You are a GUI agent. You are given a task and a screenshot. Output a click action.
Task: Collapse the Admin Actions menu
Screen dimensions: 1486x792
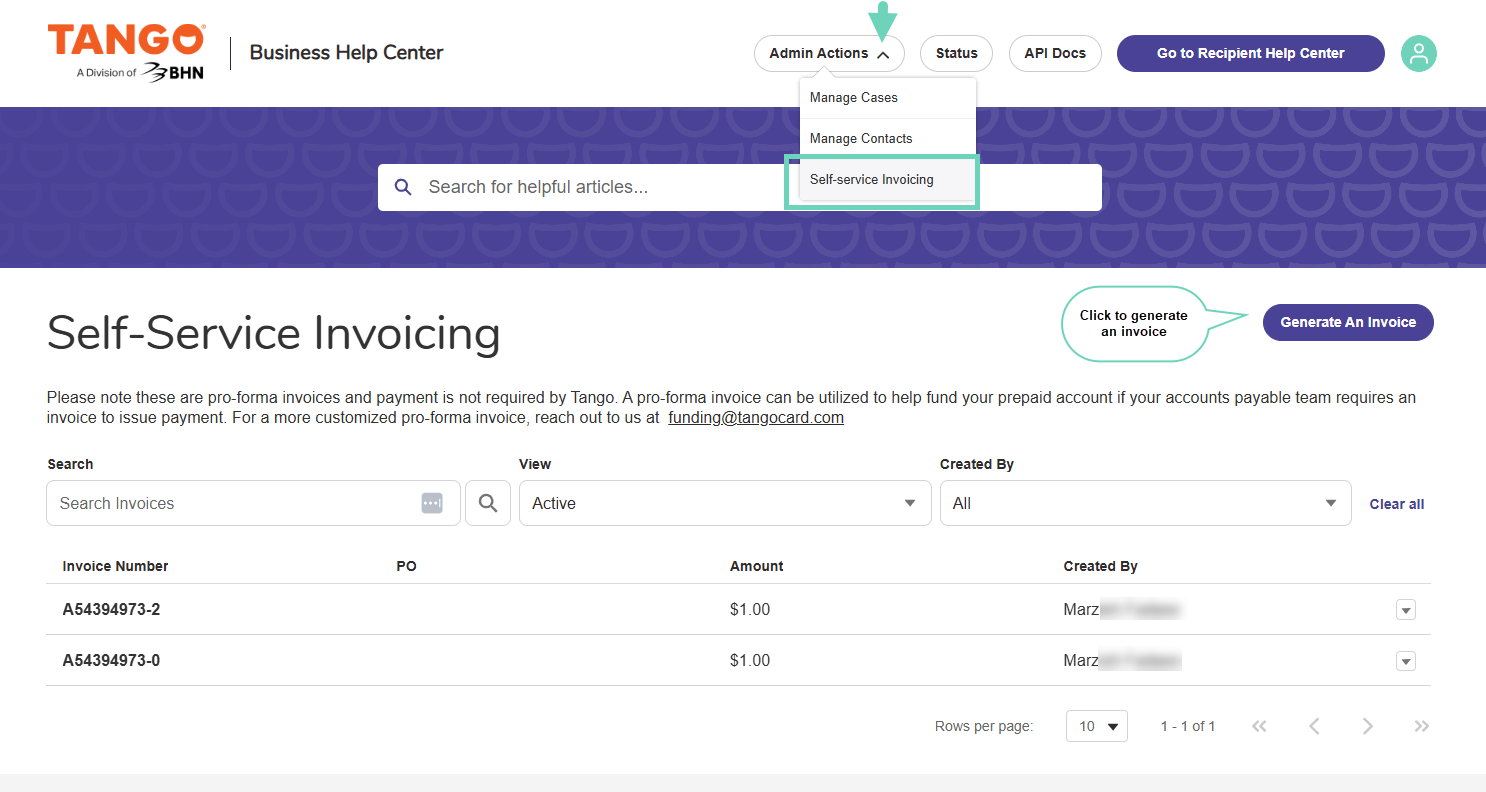point(828,54)
